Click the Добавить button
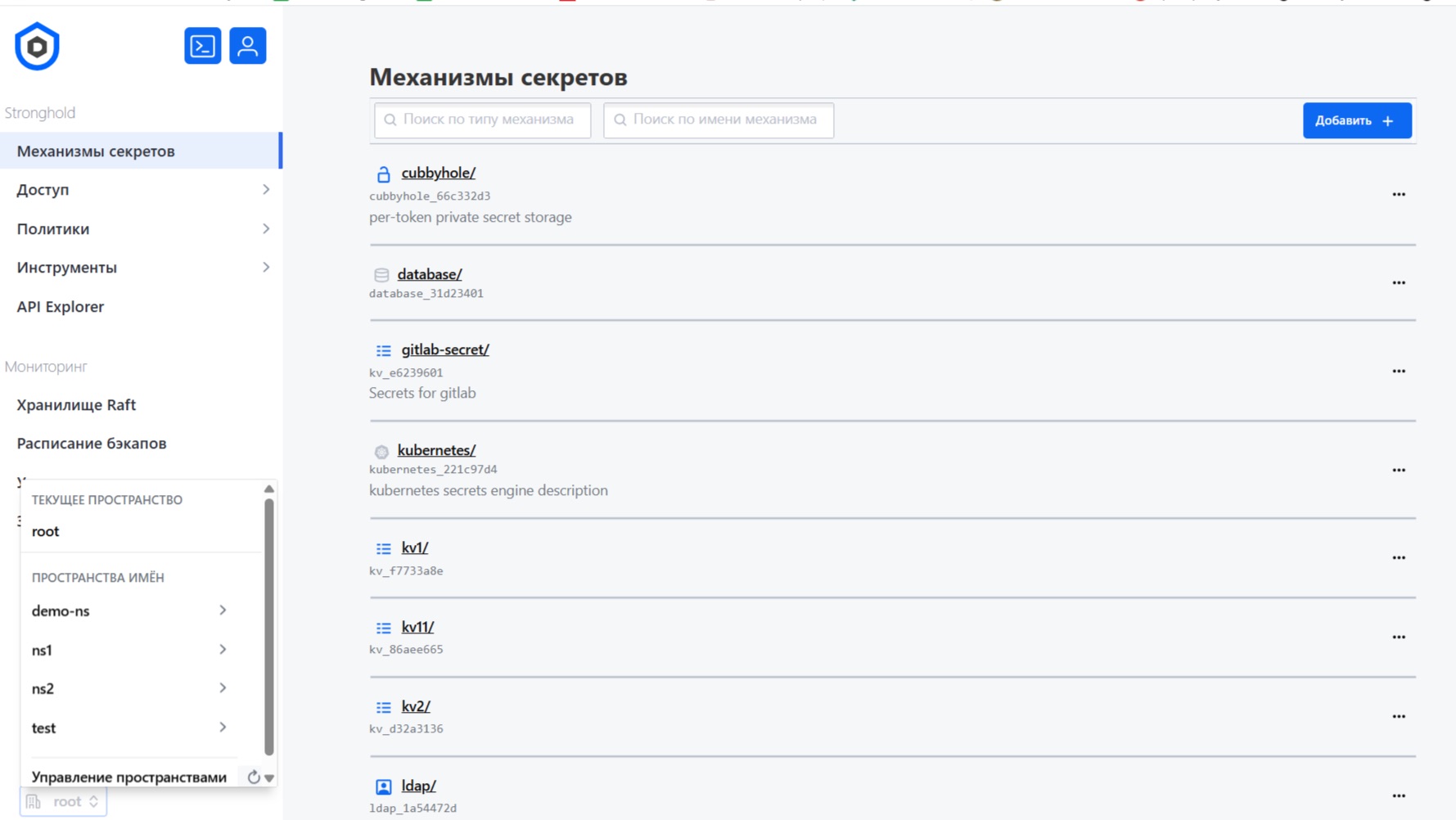 pyautogui.click(x=1356, y=120)
